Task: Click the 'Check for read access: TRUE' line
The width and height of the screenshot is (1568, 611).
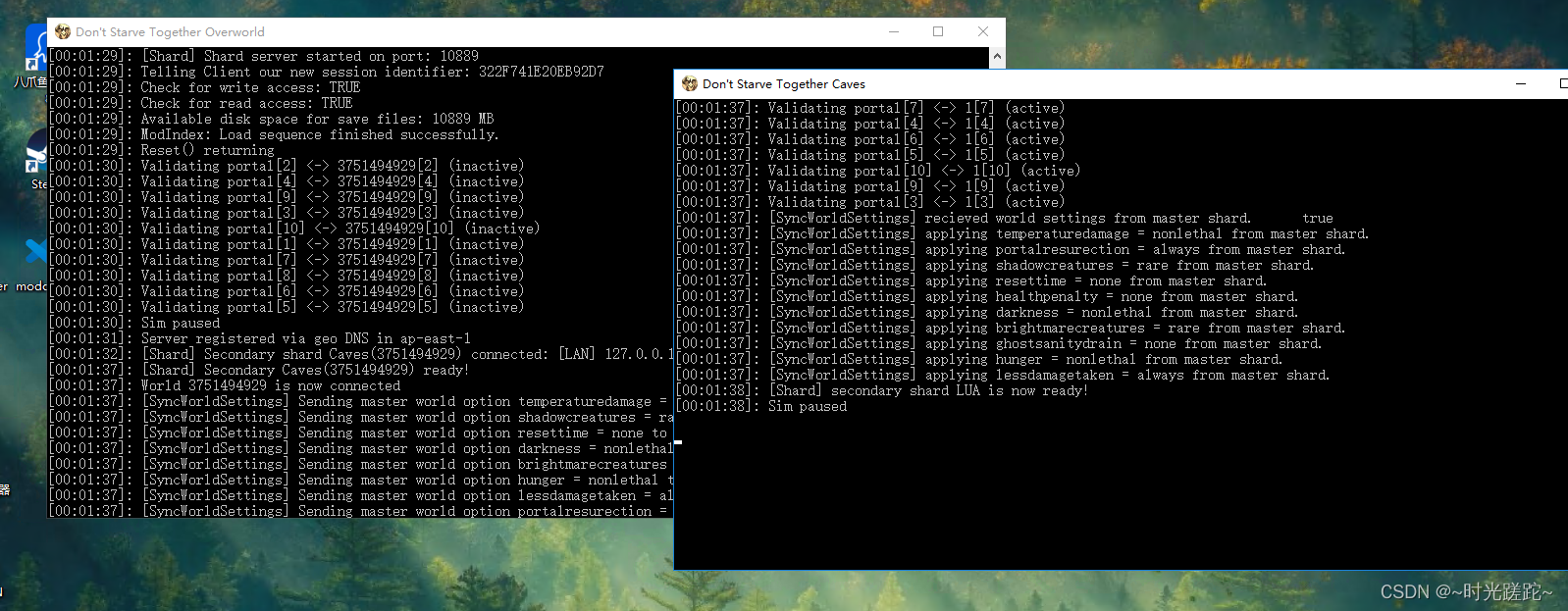Action: [x=201, y=103]
